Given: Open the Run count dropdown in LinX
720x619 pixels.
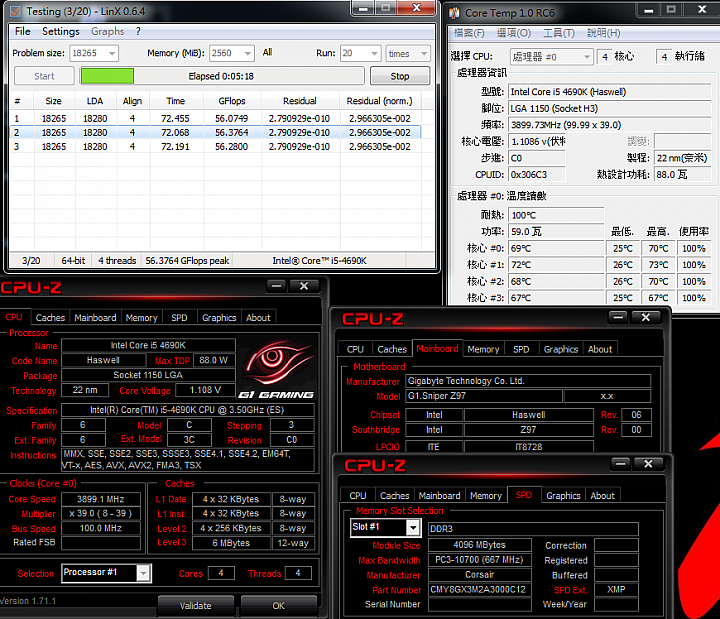Looking at the screenshot, I should pyautogui.click(x=375, y=53).
